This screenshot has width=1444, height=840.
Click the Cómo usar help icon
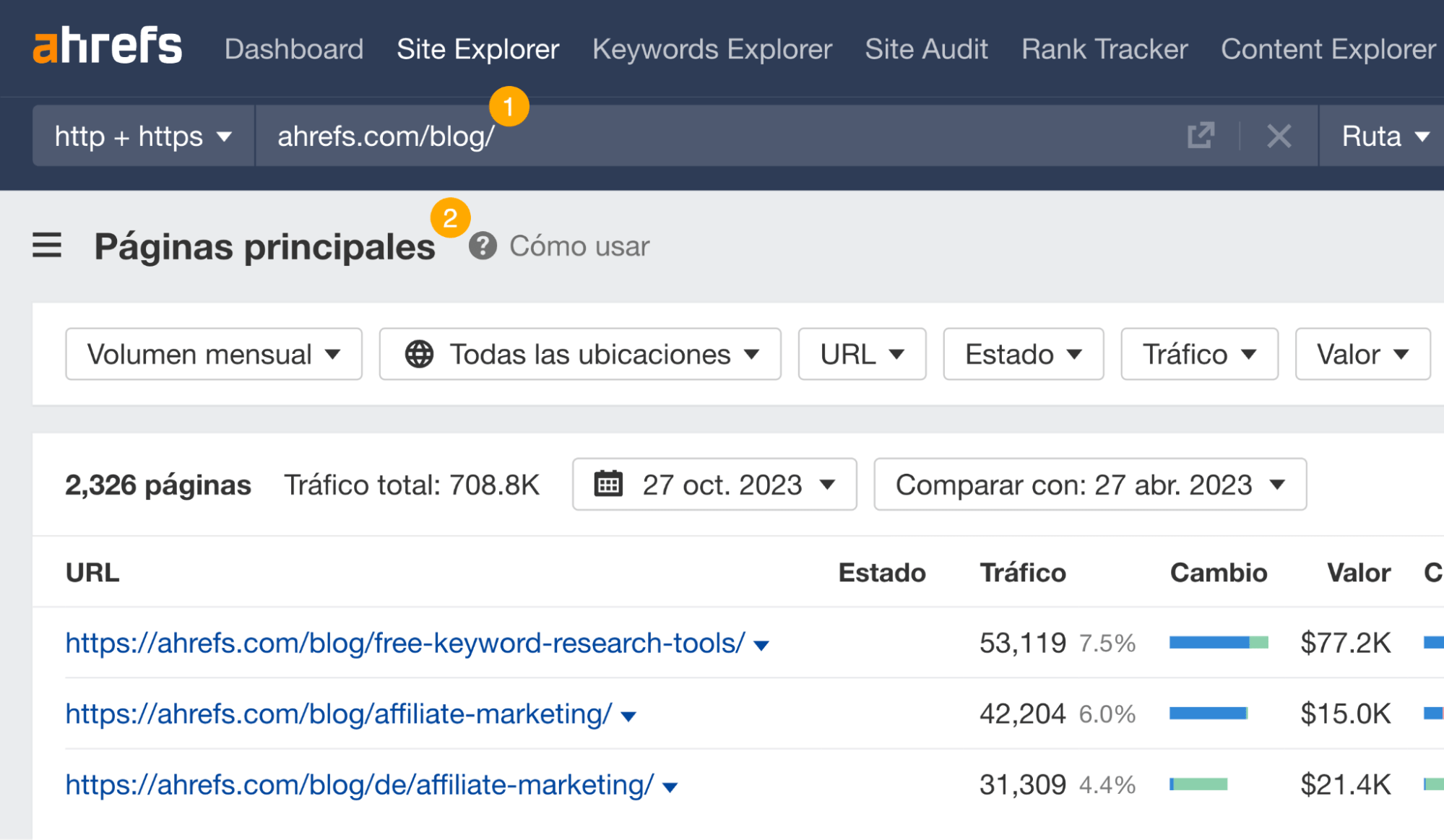click(482, 246)
